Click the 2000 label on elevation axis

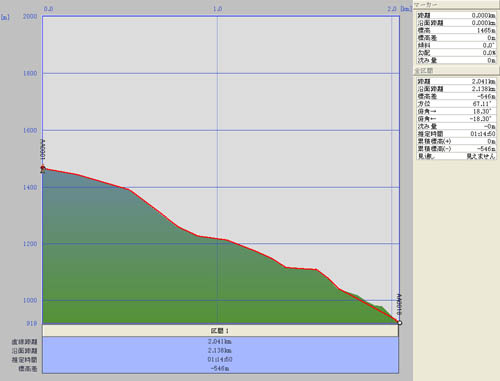click(x=30, y=16)
